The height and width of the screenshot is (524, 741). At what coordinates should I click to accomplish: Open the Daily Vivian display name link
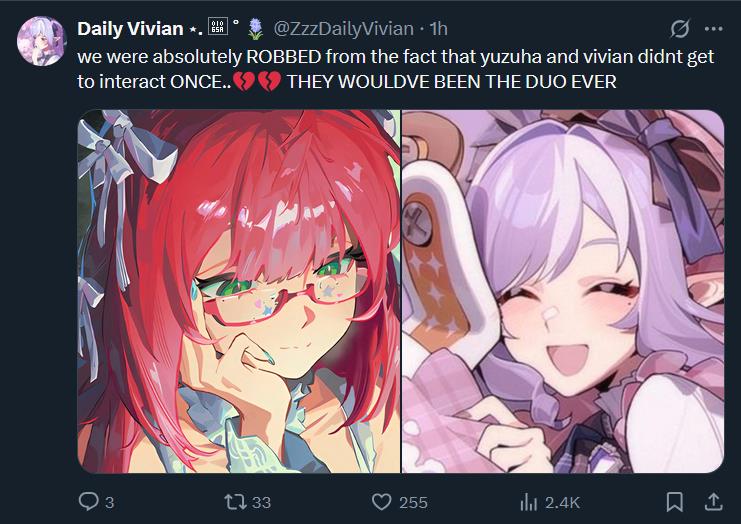(x=130, y=29)
